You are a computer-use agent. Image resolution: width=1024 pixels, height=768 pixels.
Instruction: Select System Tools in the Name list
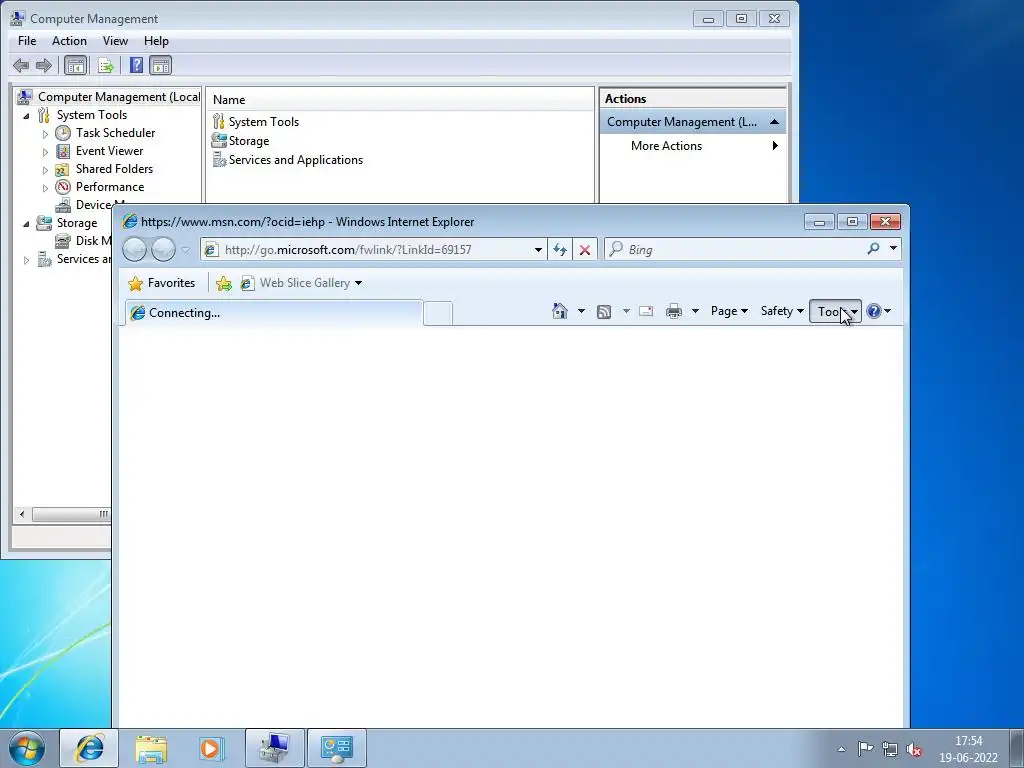pyautogui.click(x=263, y=121)
